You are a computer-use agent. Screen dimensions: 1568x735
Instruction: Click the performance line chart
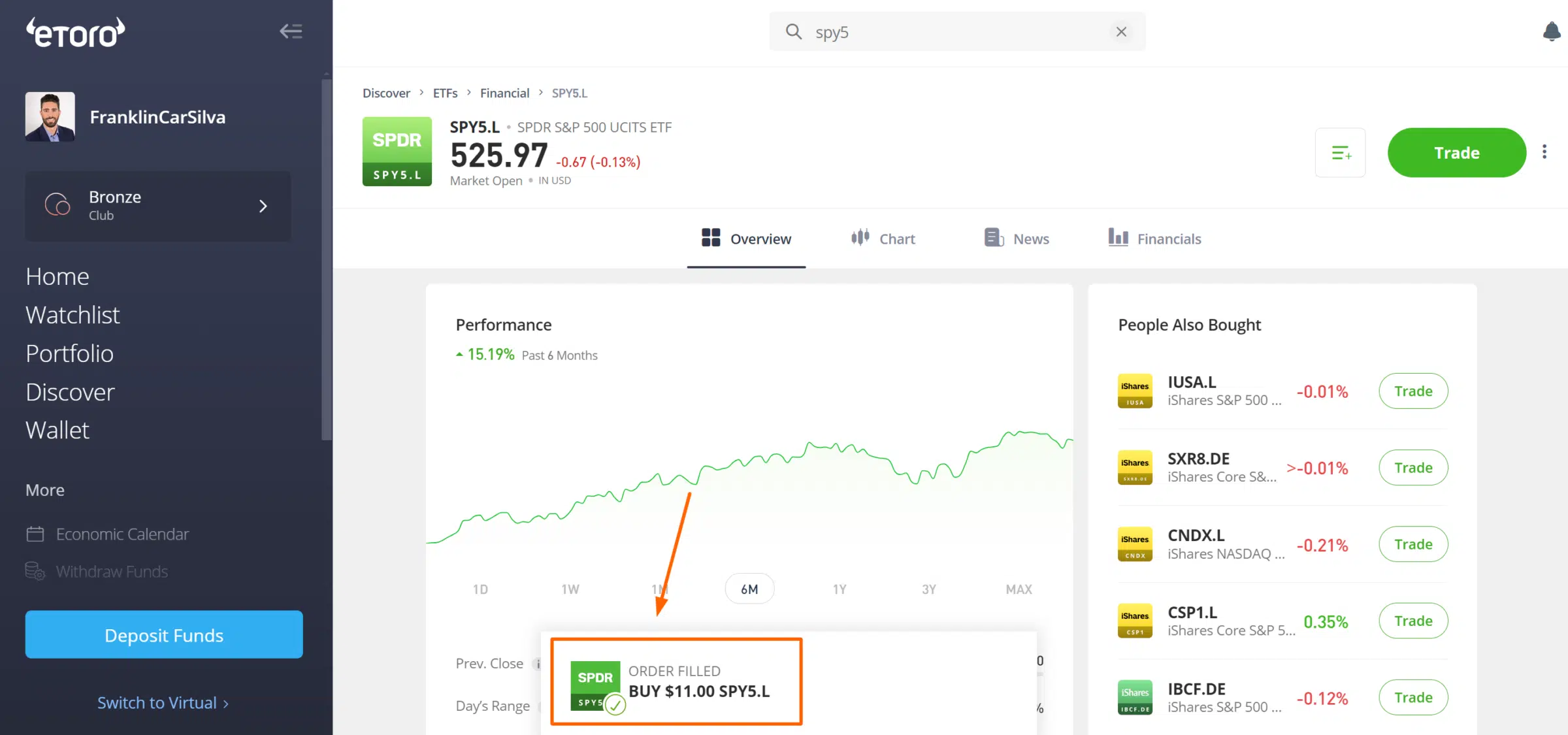(749, 487)
